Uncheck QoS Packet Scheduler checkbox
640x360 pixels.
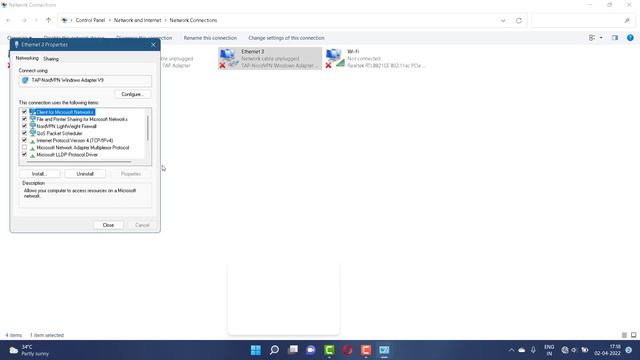(24, 133)
